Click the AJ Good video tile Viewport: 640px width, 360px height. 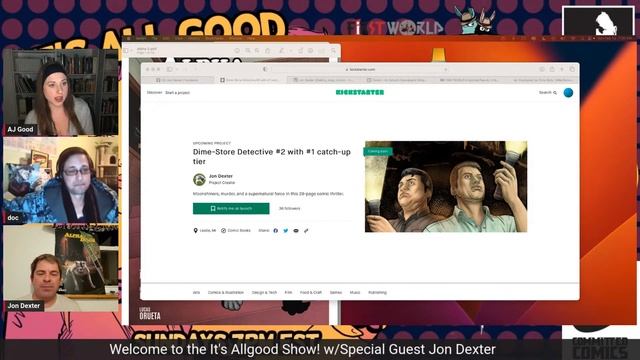pyautogui.click(x=61, y=92)
